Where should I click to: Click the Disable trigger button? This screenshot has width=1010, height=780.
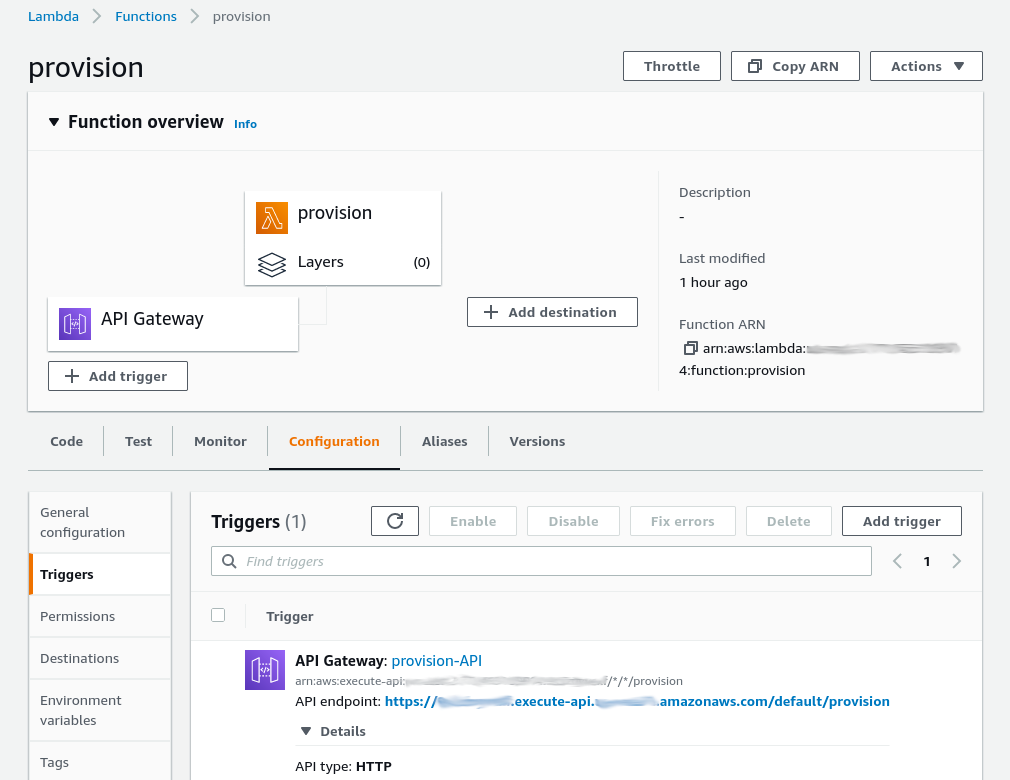(573, 521)
